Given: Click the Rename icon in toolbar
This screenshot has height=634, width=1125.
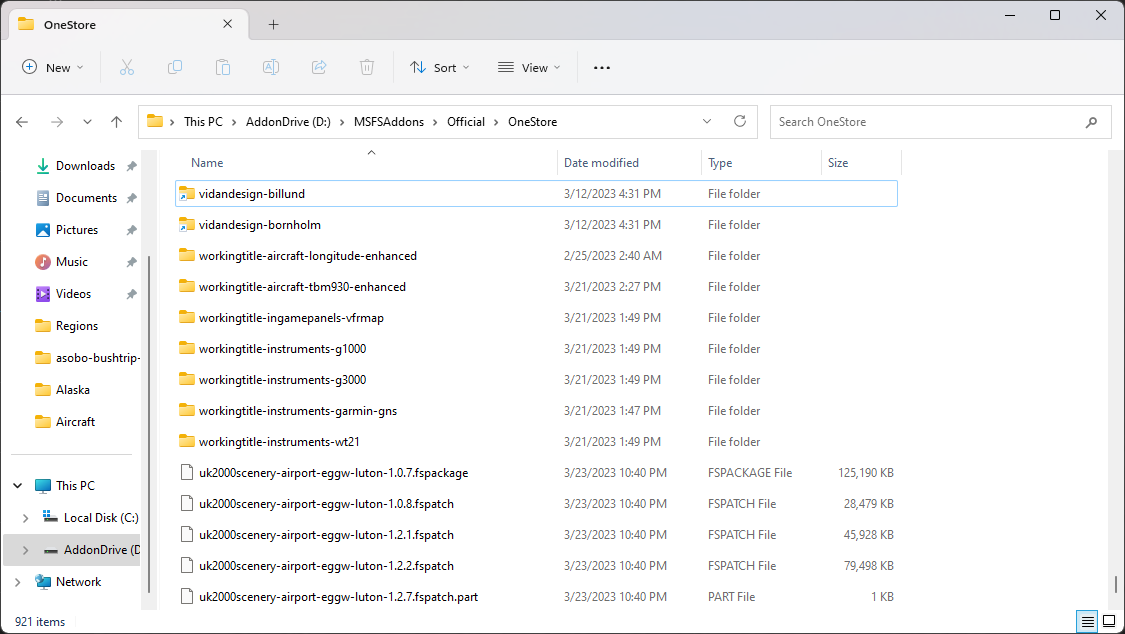Looking at the screenshot, I should click(x=271, y=67).
